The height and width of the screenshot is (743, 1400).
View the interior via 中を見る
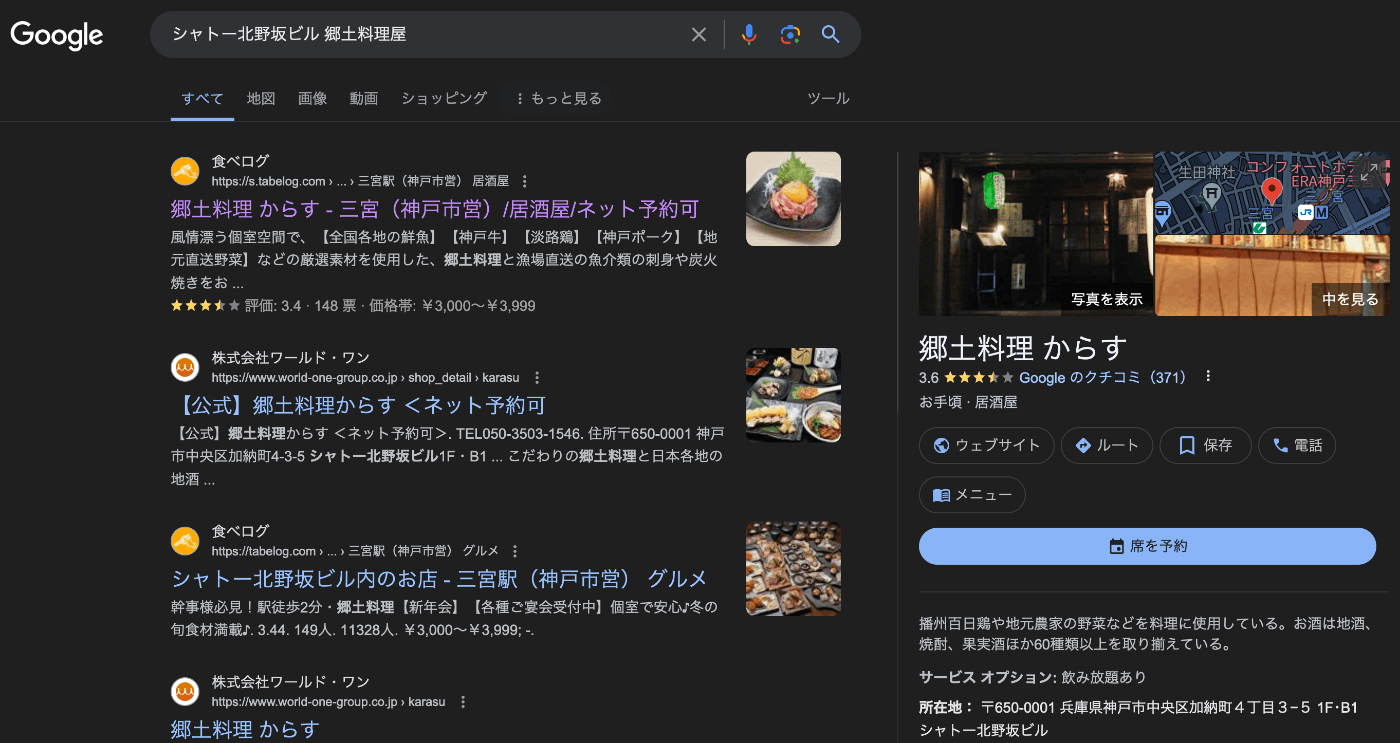[1350, 299]
